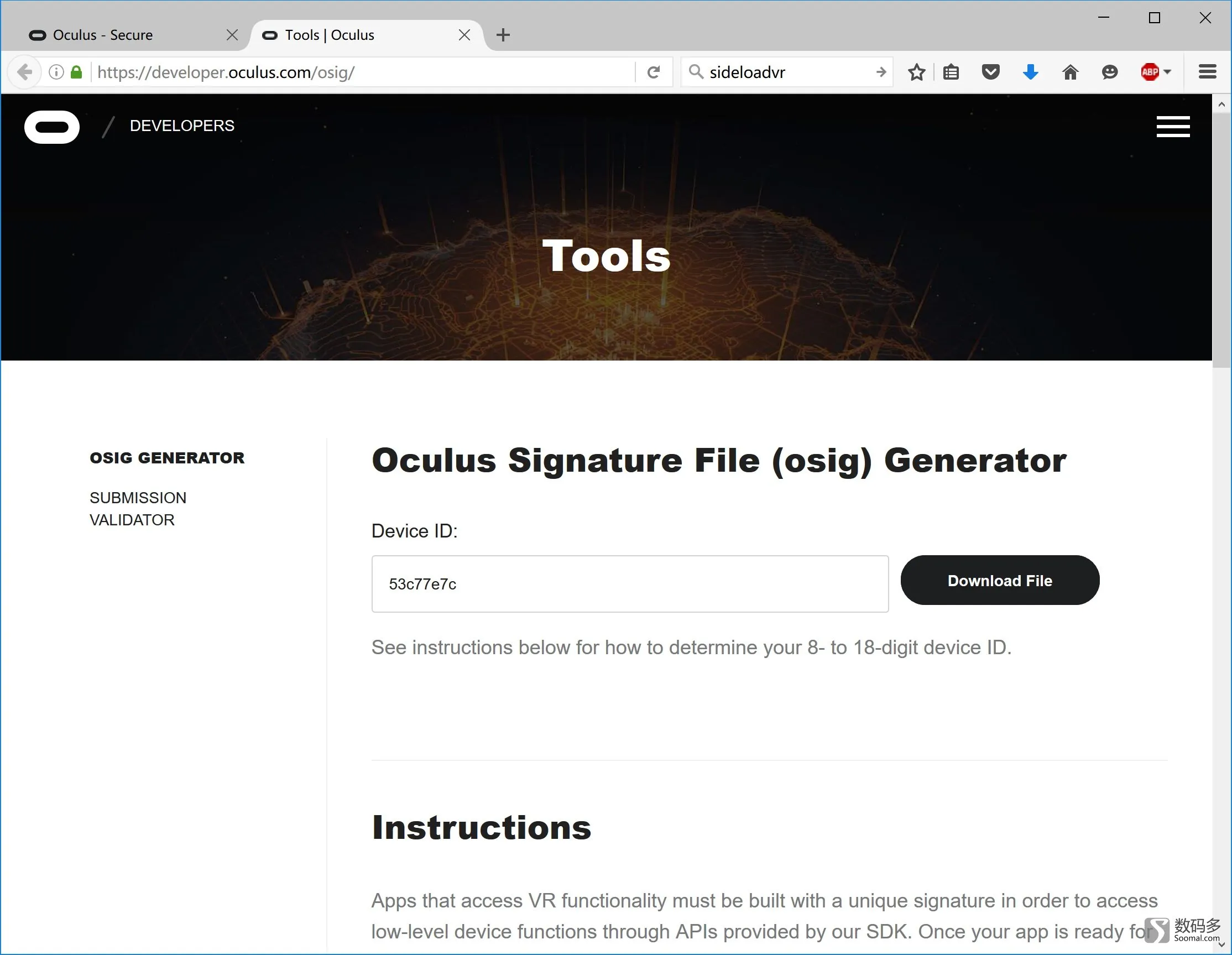Click the Oculus Signature File Generator heading

click(x=719, y=461)
